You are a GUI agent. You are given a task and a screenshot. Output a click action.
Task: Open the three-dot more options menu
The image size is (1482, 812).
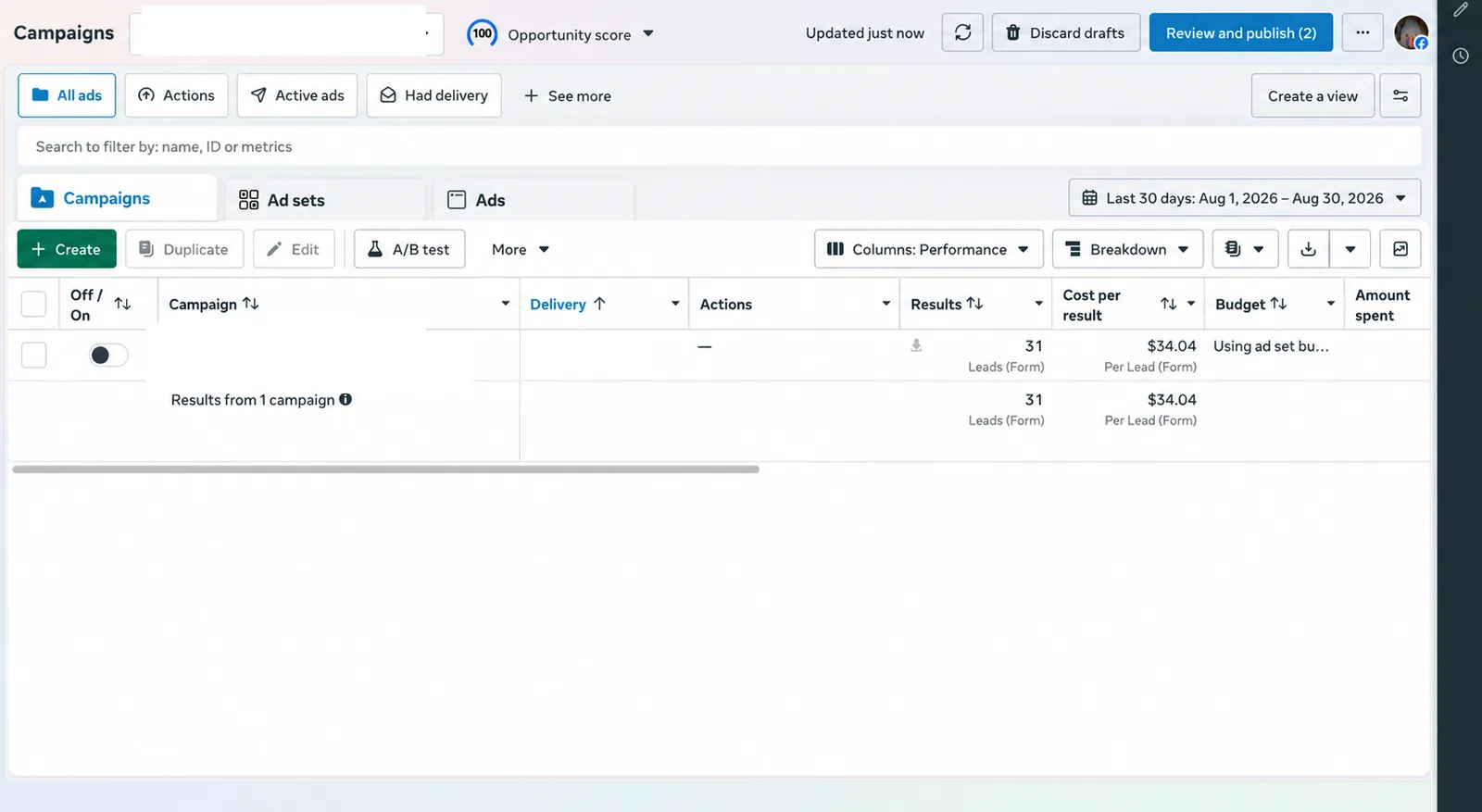point(1363,32)
